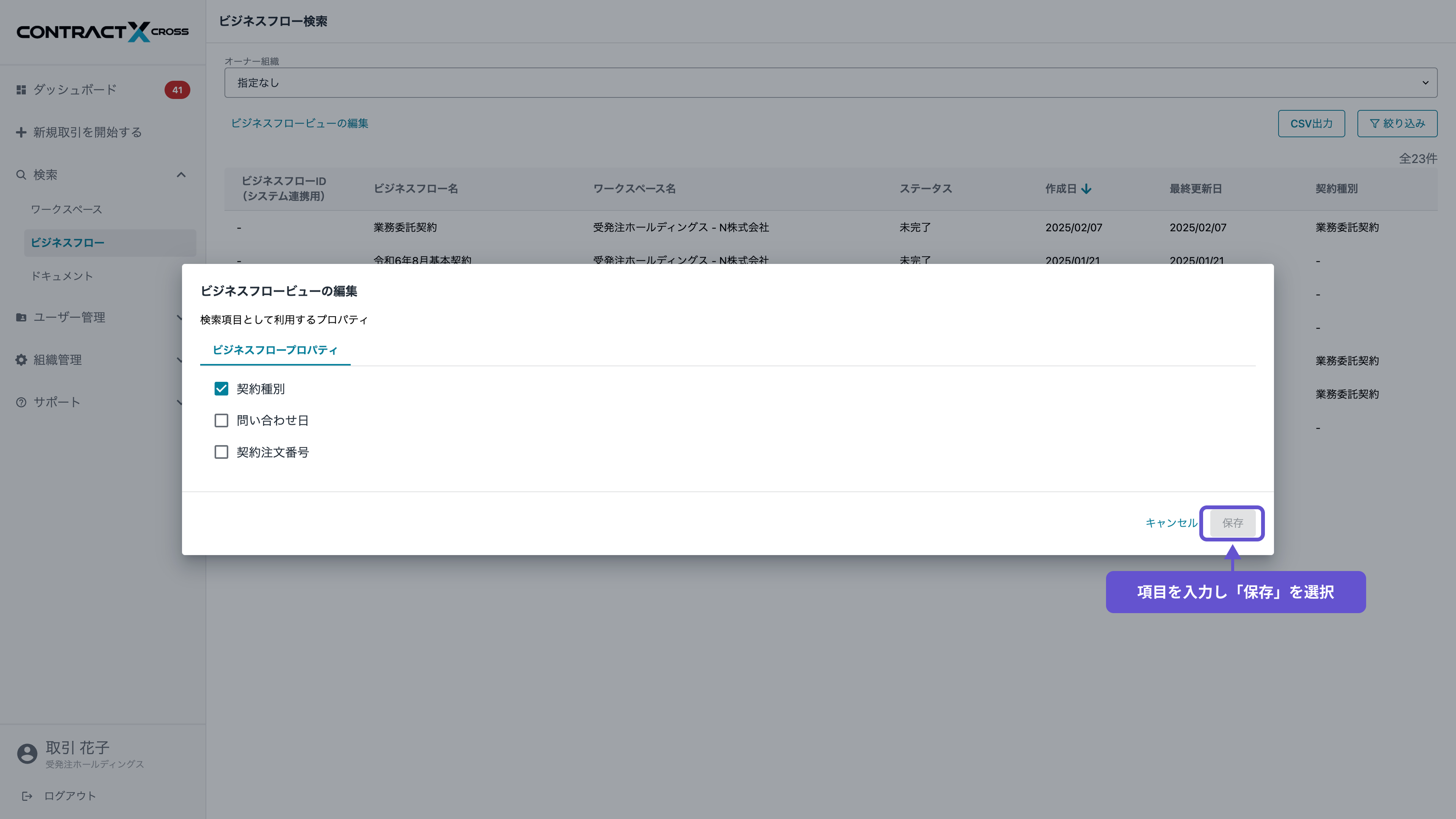Check the 問い合わせ日 checkbox
This screenshot has width=1456, height=819.
(221, 420)
